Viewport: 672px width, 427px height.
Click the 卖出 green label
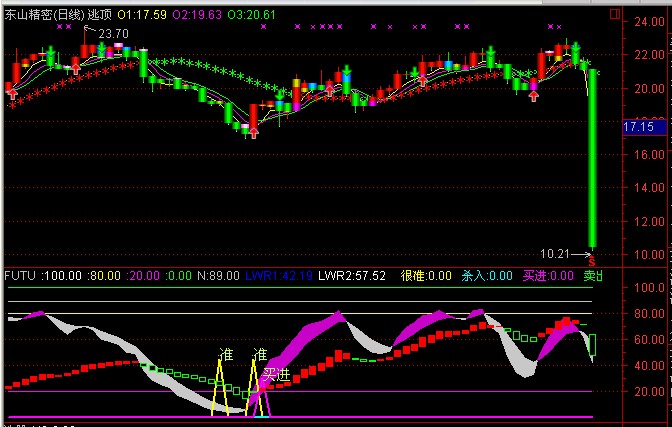click(x=594, y=275)
